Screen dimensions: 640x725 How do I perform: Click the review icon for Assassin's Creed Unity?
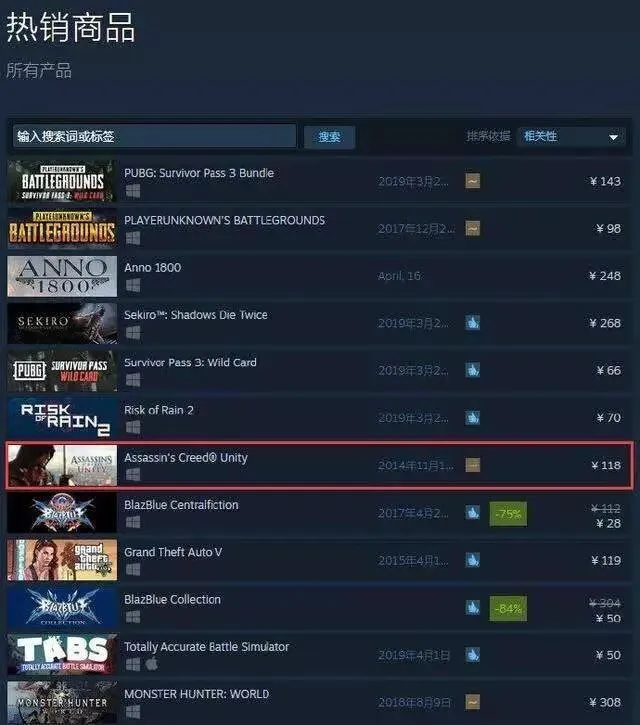472,465
